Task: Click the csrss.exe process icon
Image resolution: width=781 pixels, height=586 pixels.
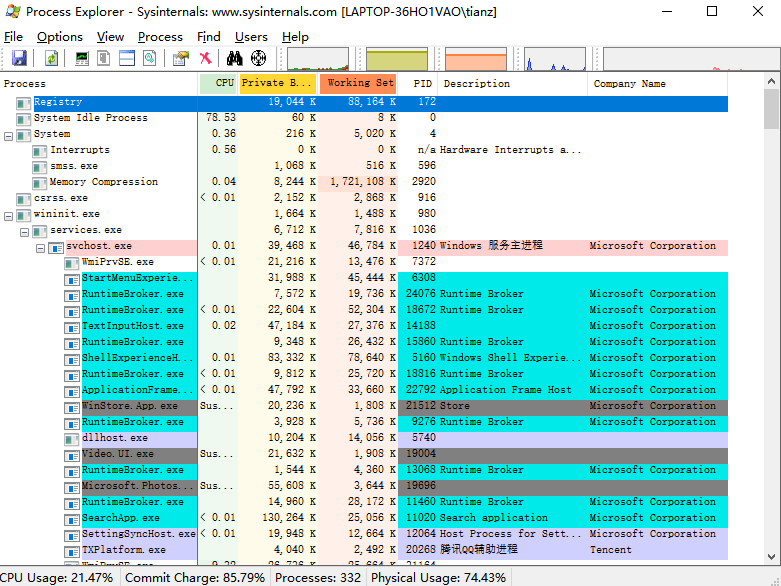Action: (23, 199)
